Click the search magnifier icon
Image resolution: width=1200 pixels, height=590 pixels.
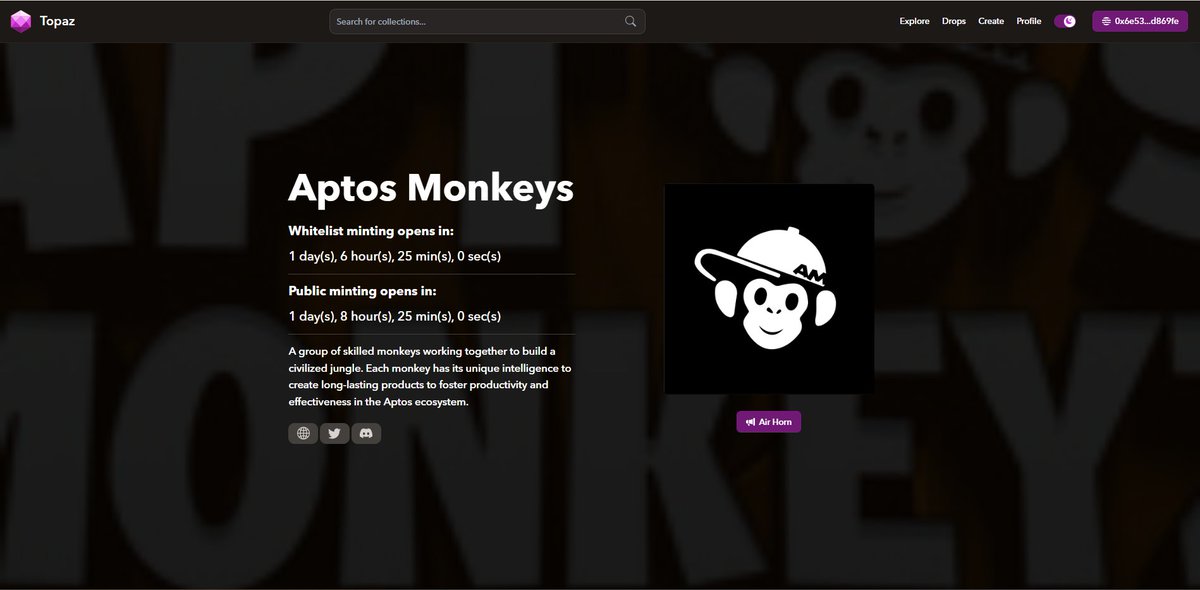point(629,20)
